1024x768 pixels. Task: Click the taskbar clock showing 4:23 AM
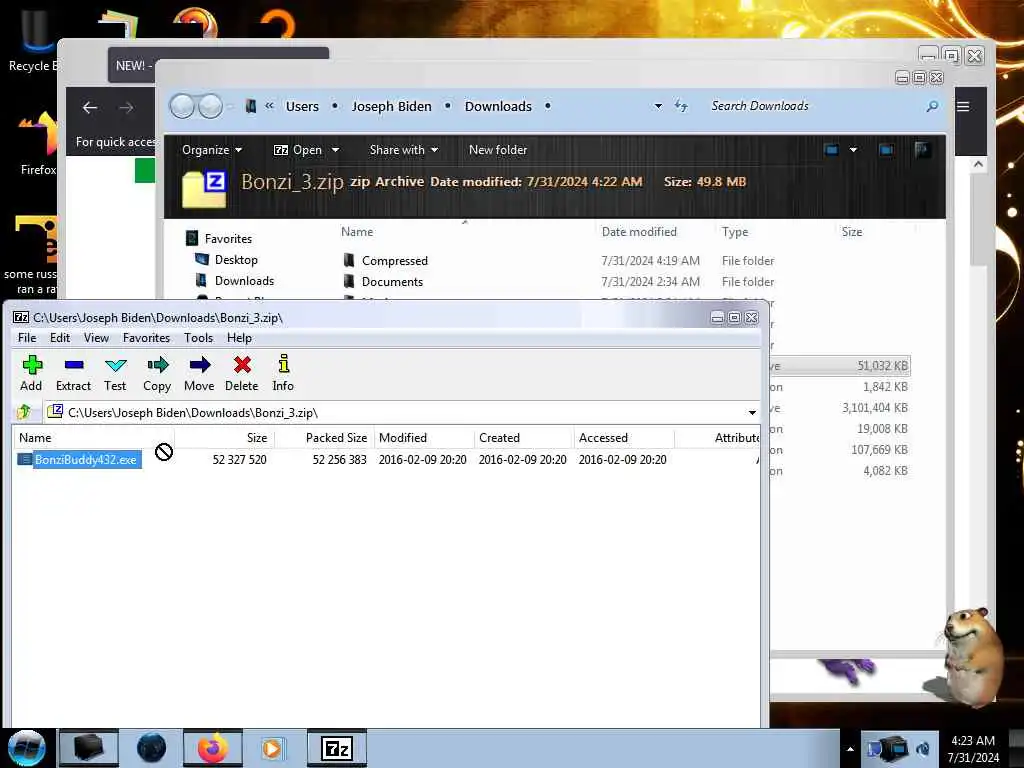(973, 749)
